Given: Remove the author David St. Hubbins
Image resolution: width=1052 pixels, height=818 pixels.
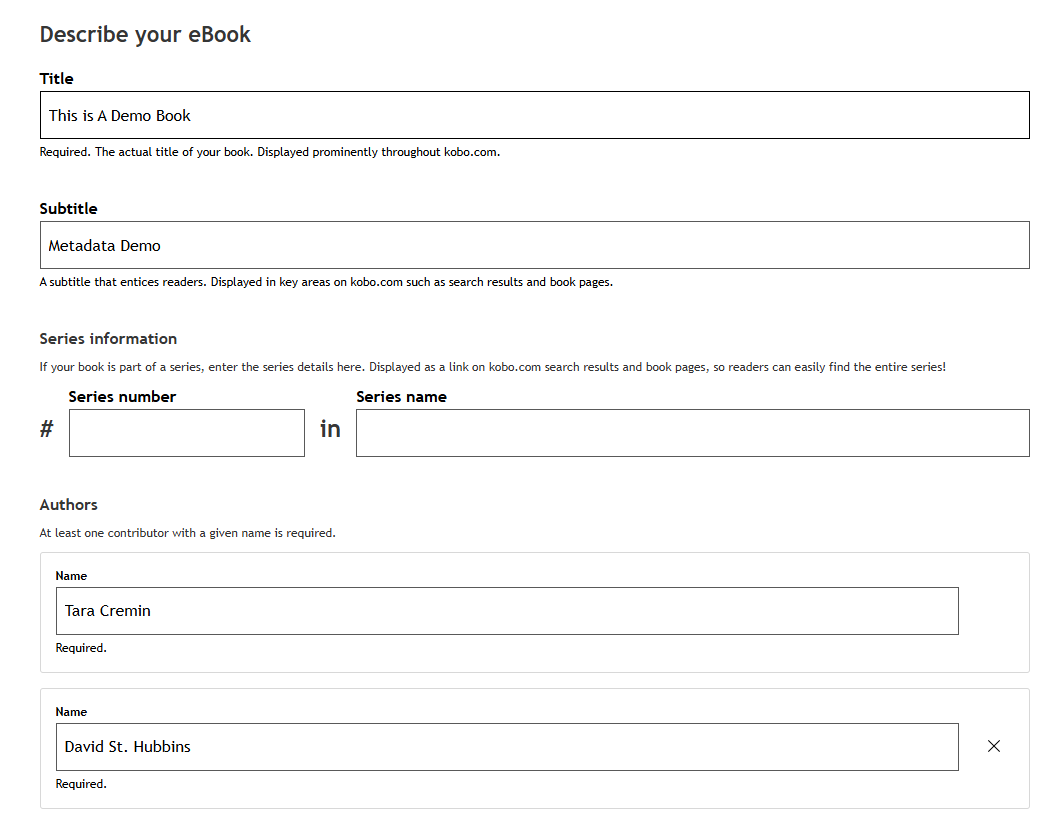Looking at the screenshot, I should tap(993, 746).
